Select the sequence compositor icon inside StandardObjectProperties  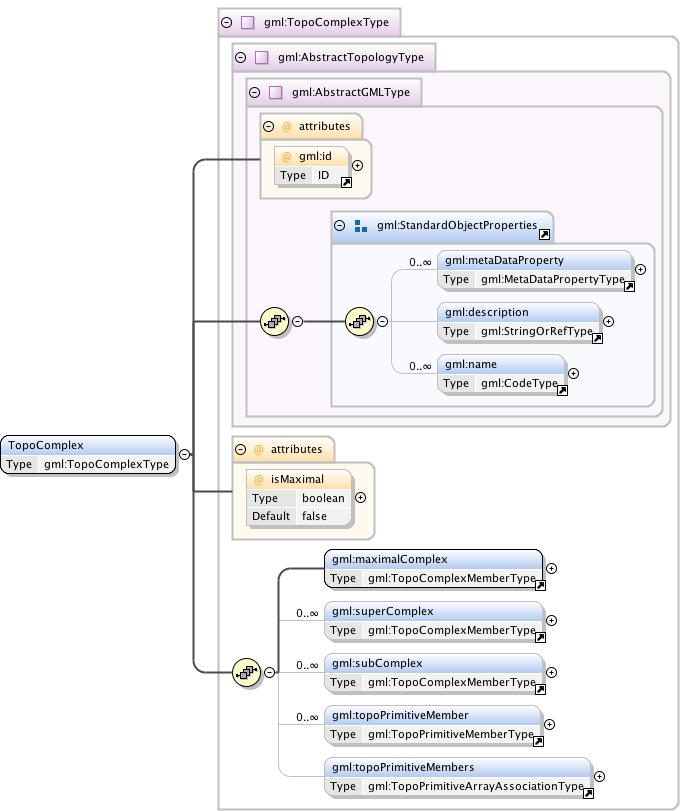click(359, 321)
